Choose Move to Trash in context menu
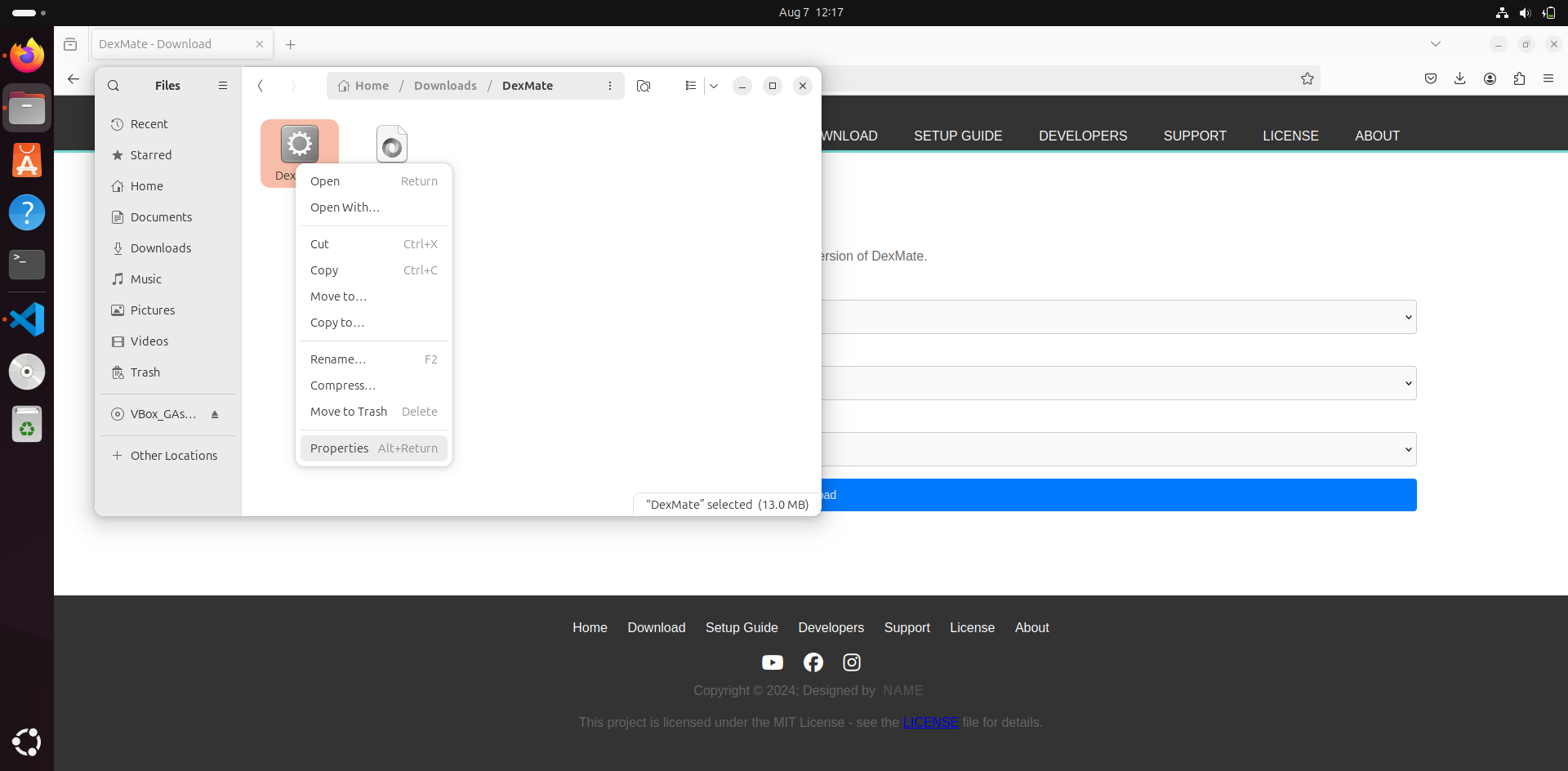1568x771 pixels. coord(374,412)
